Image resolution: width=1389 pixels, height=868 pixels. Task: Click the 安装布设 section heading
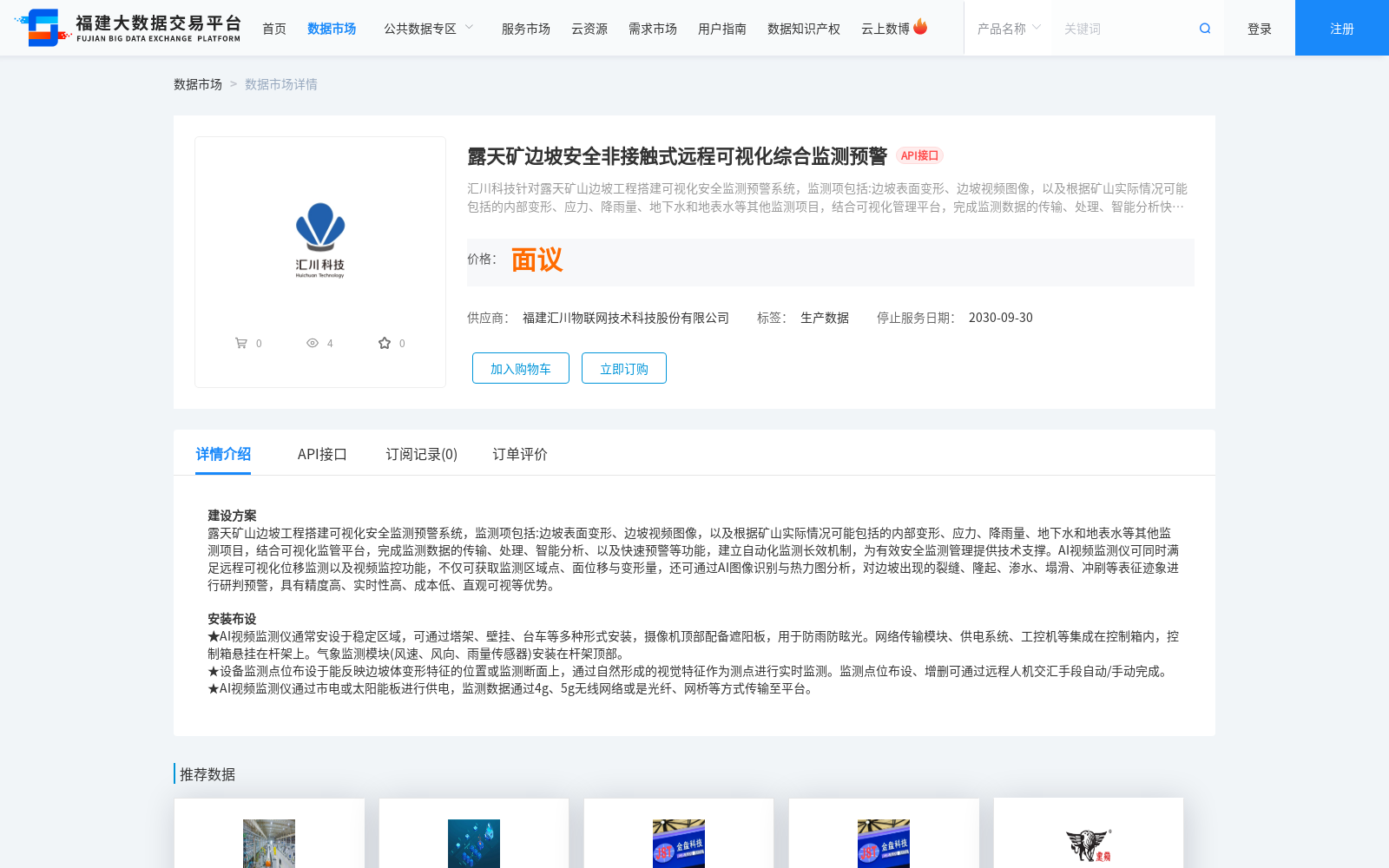232,619
